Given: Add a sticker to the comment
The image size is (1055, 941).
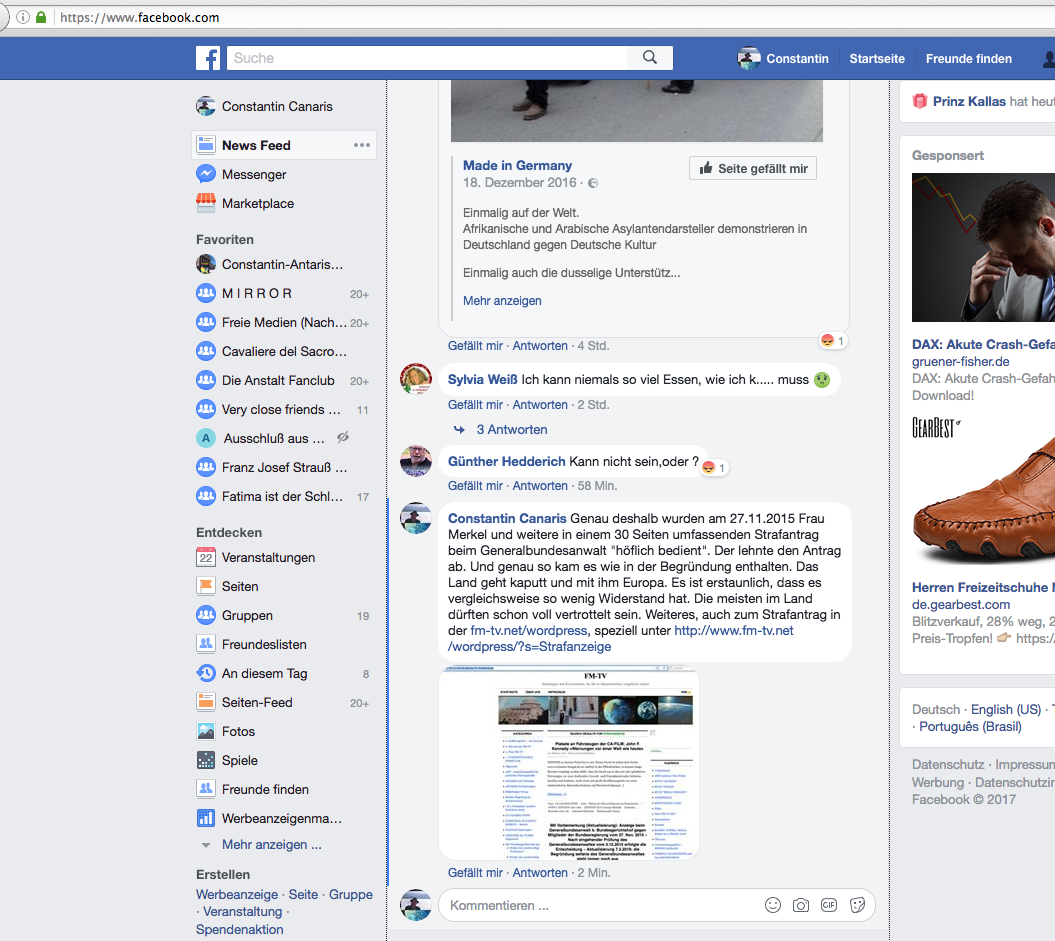Looking at the screenshot, I should pos(857,905).
